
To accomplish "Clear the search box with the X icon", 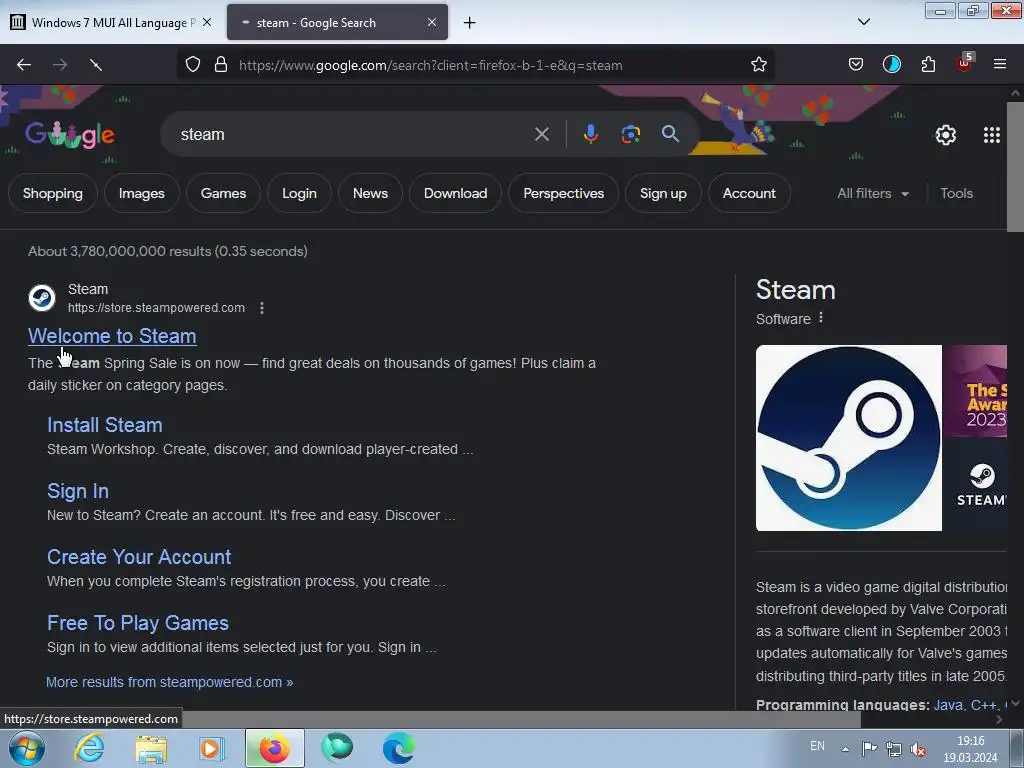I will point(541,135).
